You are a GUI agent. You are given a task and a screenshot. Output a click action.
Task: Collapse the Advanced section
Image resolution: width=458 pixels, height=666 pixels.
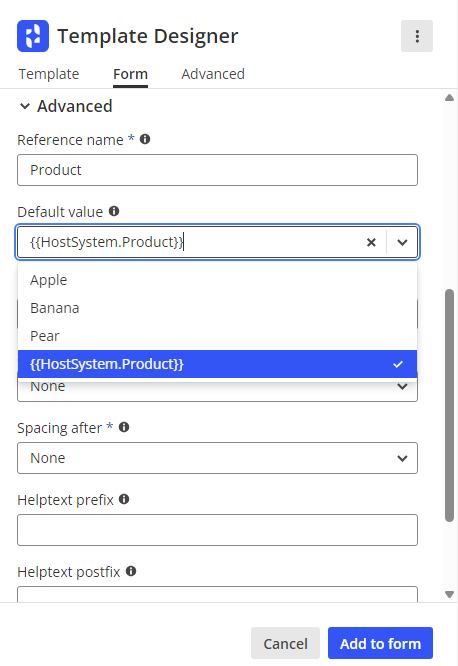tap(25, 106)
